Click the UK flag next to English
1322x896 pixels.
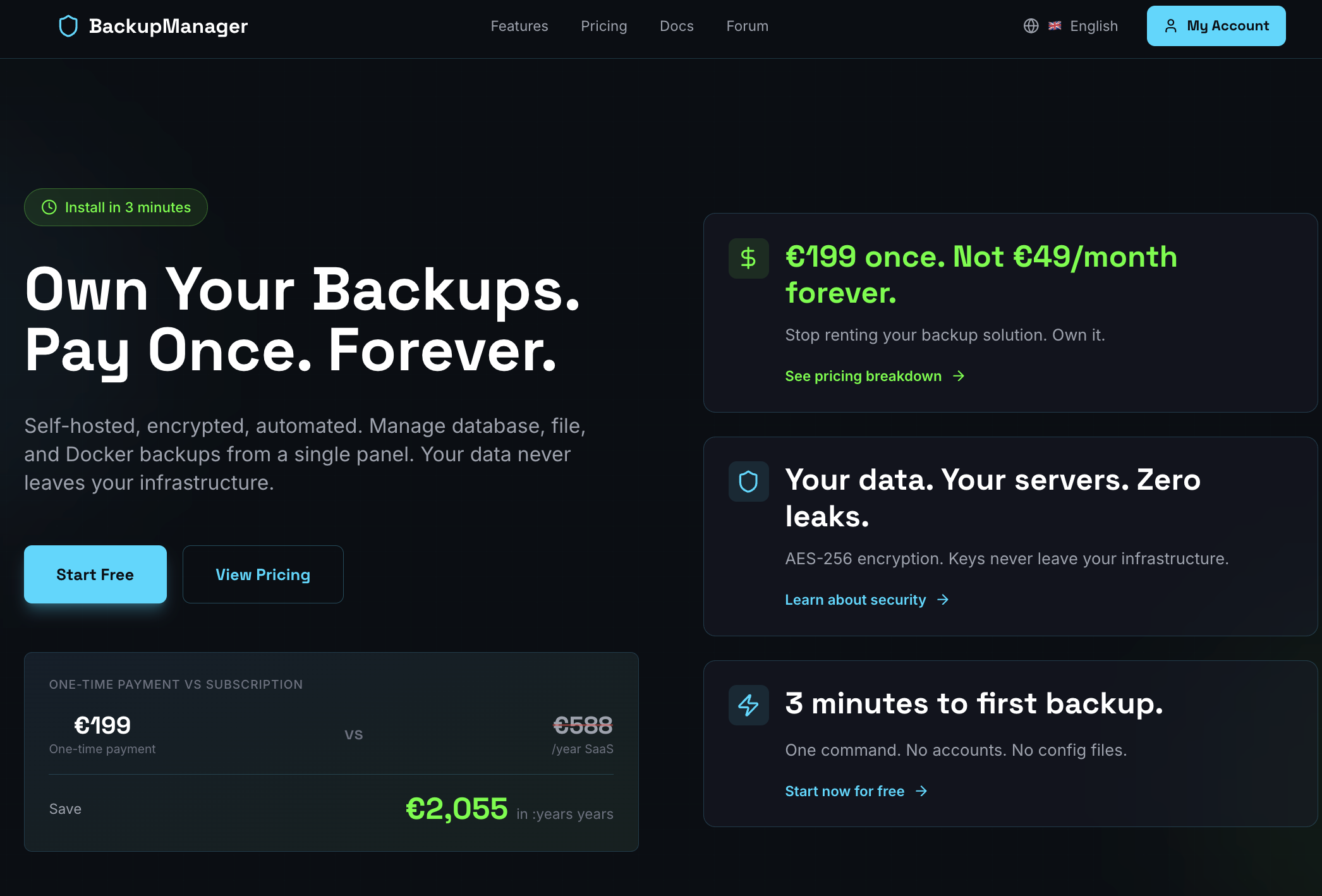click(1054, 26)
